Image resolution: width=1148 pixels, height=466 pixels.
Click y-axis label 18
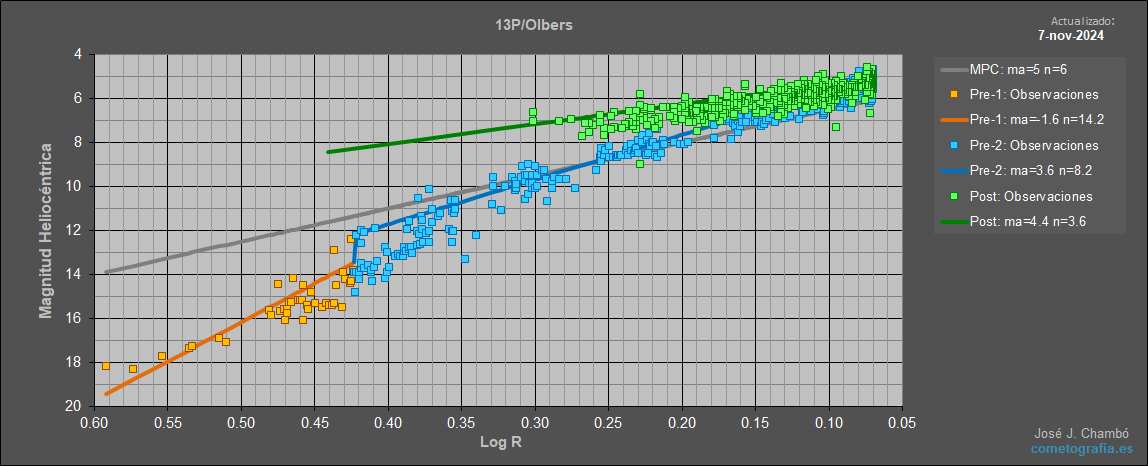(x=75, y=362)
